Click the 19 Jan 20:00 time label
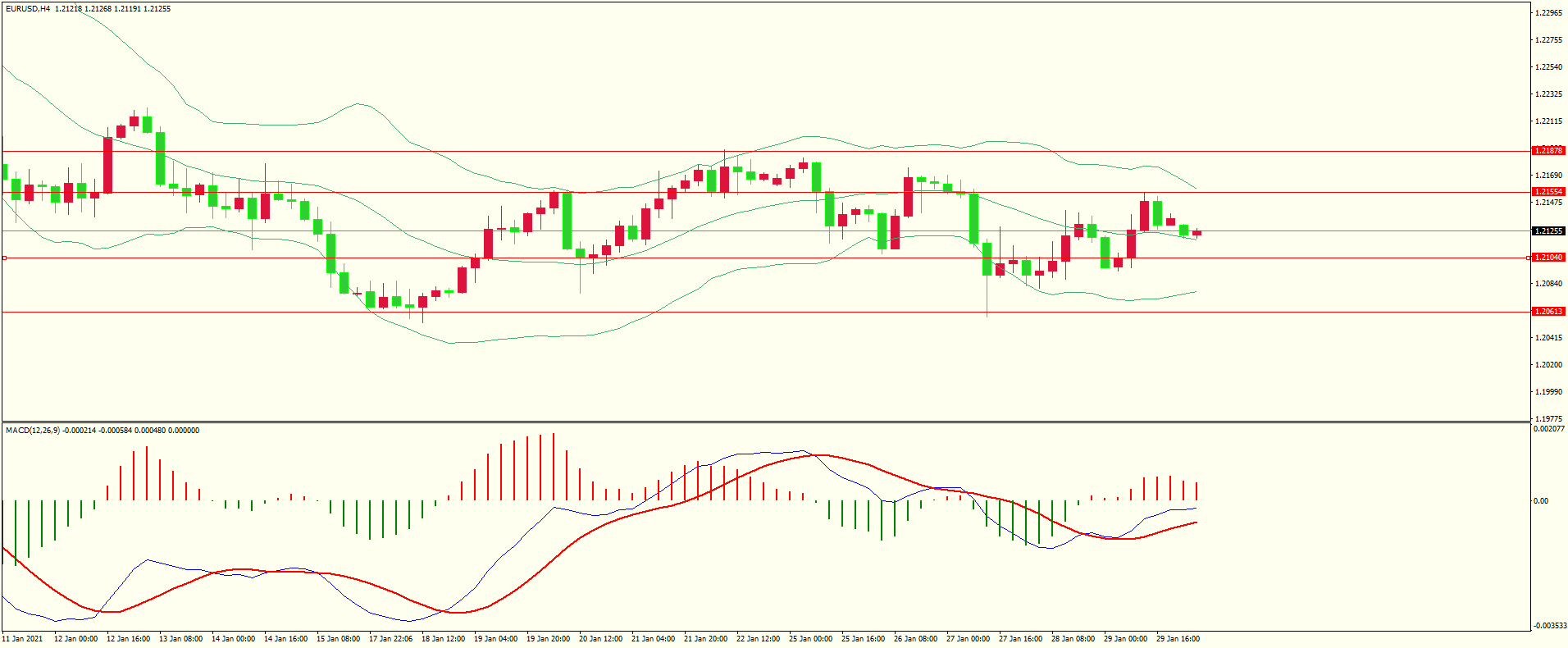The image size is (1568, 648). (x=548, y=639)
